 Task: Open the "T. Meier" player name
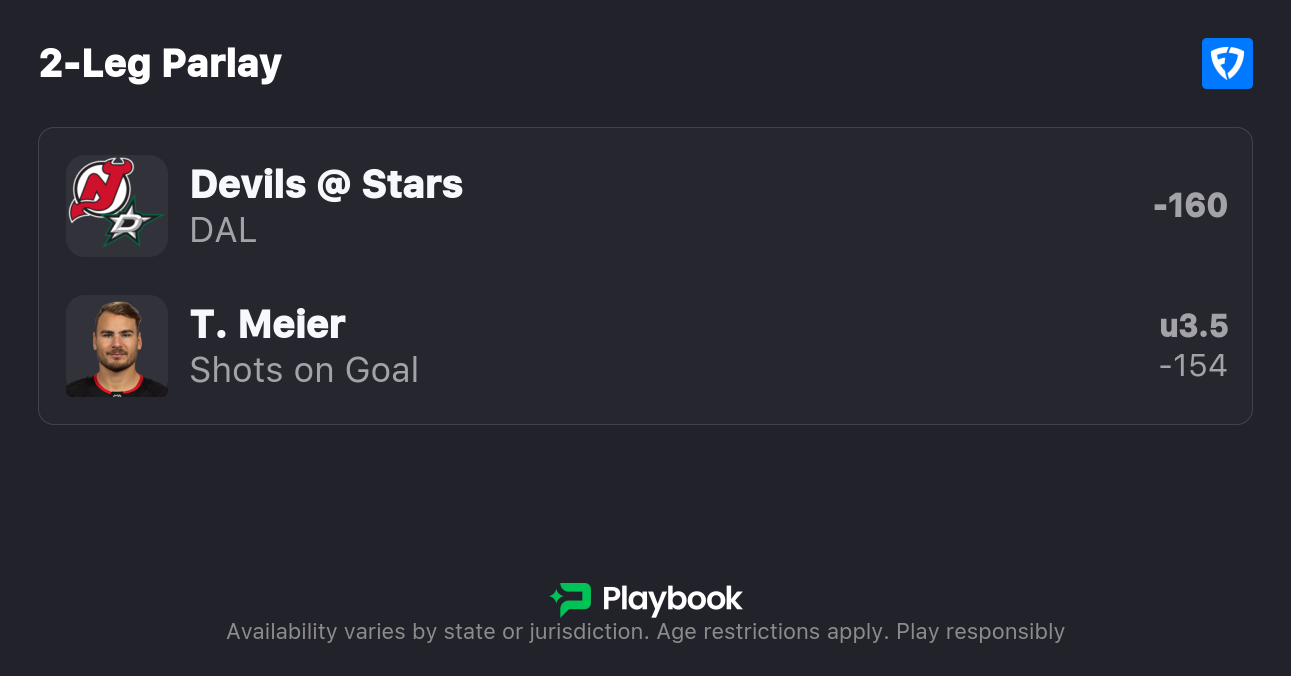pyautogui.click(x=267, y=324)
